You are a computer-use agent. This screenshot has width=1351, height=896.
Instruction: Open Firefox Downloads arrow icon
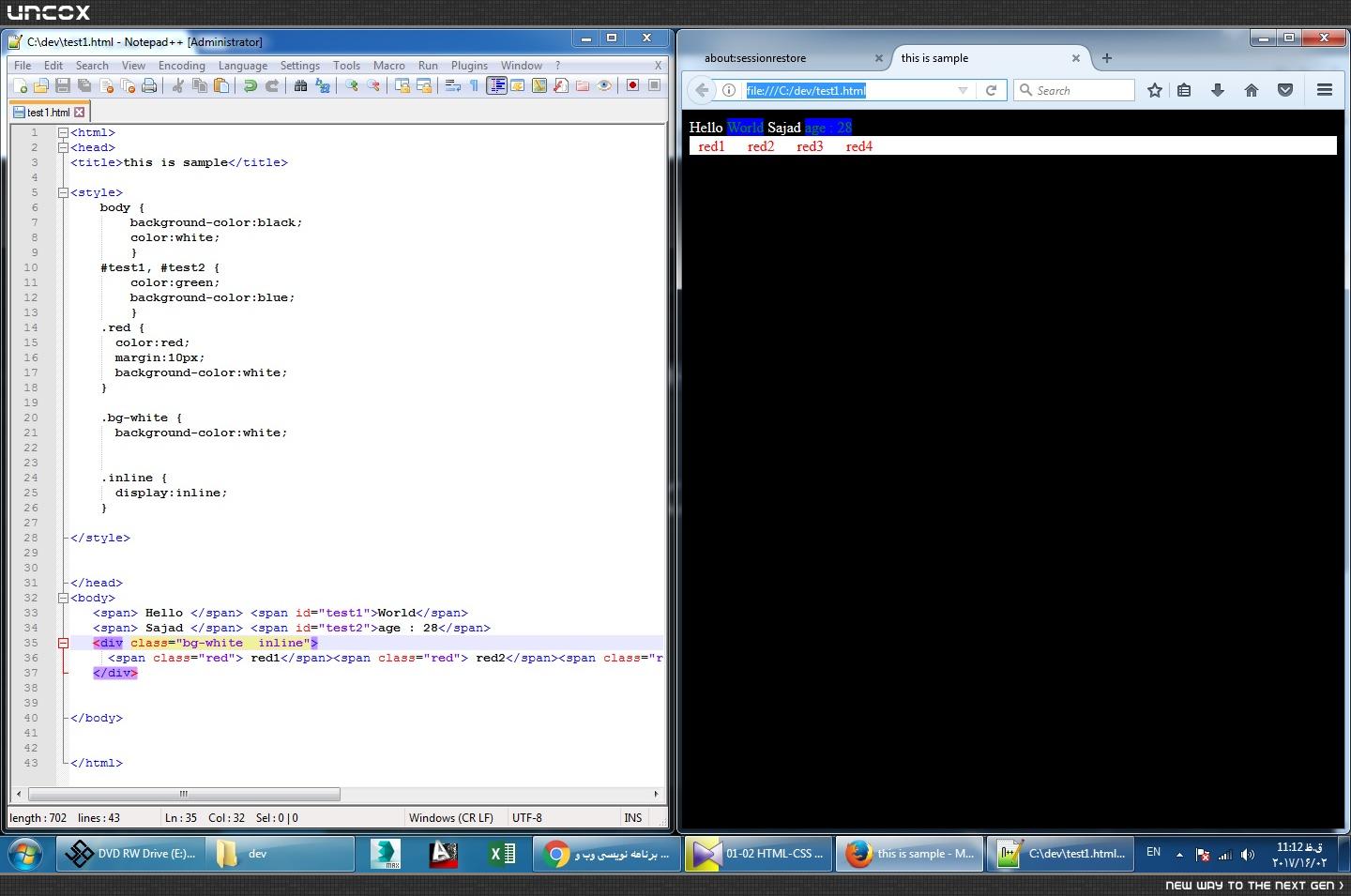tap(1218, 90)
